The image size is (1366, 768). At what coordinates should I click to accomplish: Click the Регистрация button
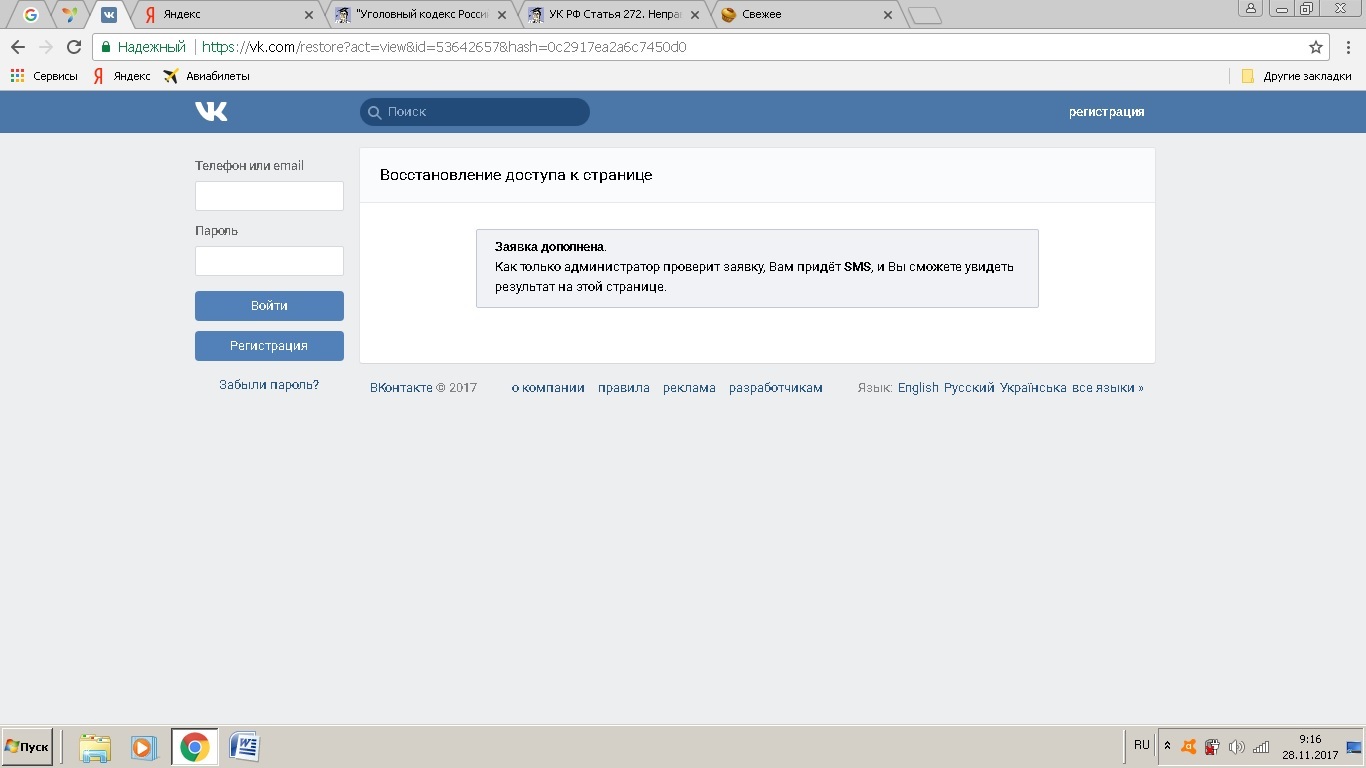pos(269,346)
